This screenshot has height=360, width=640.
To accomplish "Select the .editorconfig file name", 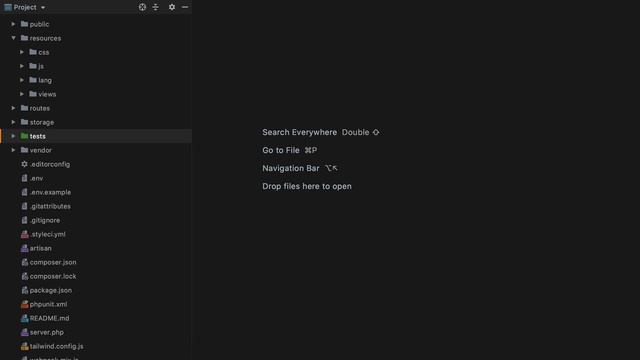I will click(50, 164).
